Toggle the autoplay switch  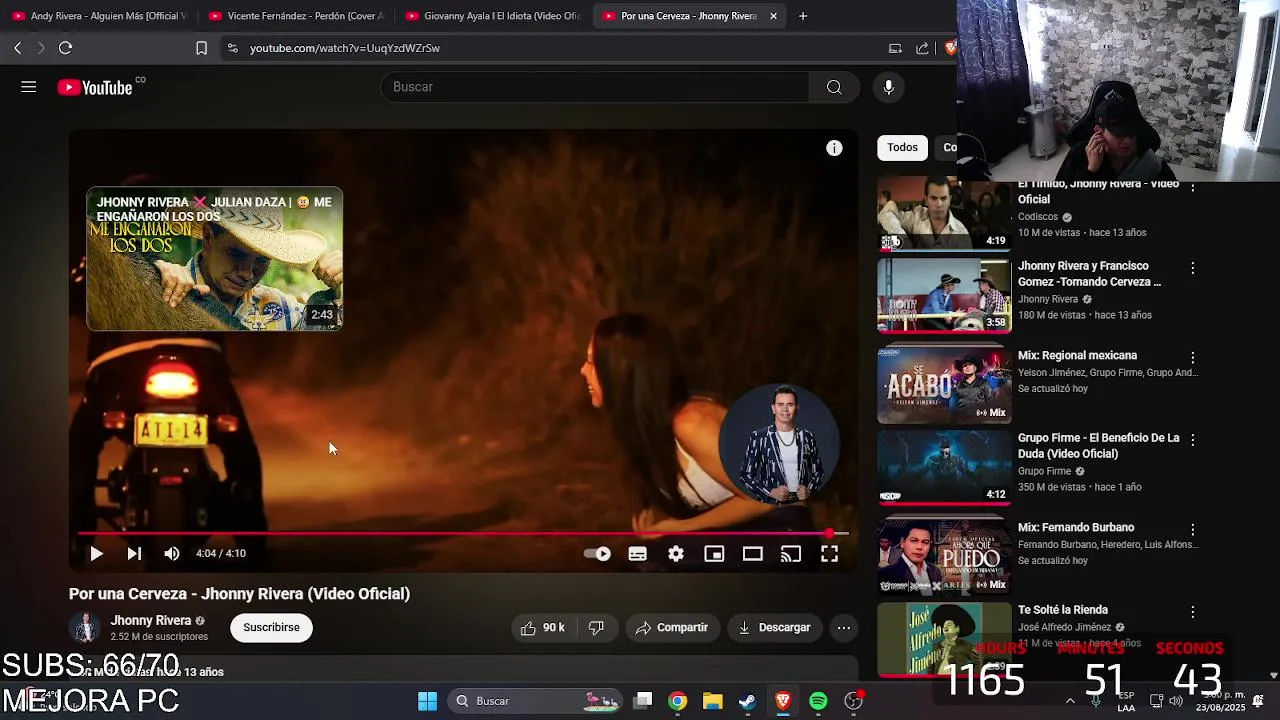(x=597, y=553)
